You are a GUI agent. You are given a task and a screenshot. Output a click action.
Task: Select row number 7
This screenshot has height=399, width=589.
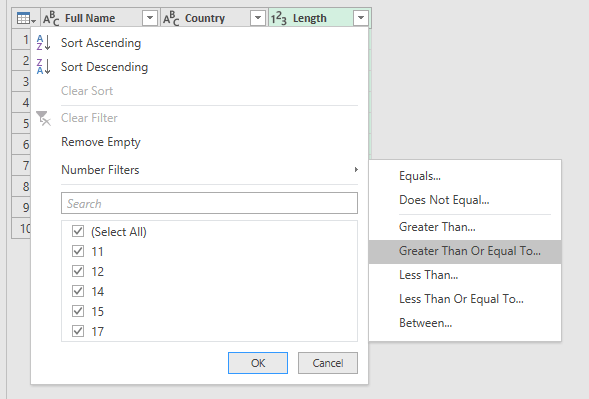click(x=21, y=165)
